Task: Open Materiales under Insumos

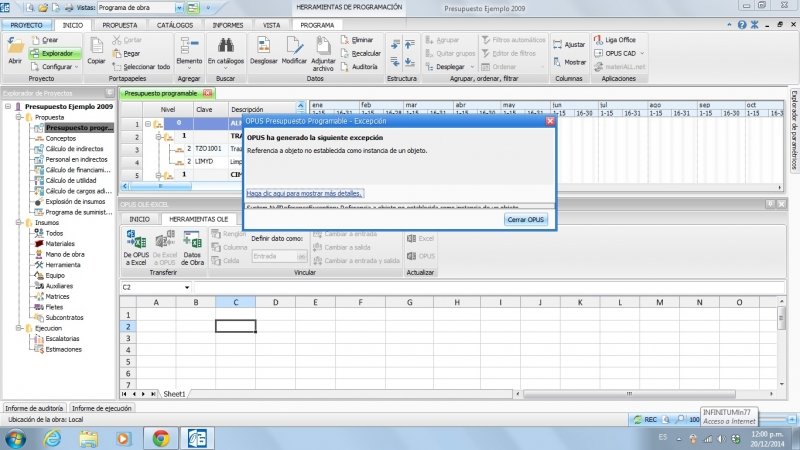Action: [x=60, y=243]
